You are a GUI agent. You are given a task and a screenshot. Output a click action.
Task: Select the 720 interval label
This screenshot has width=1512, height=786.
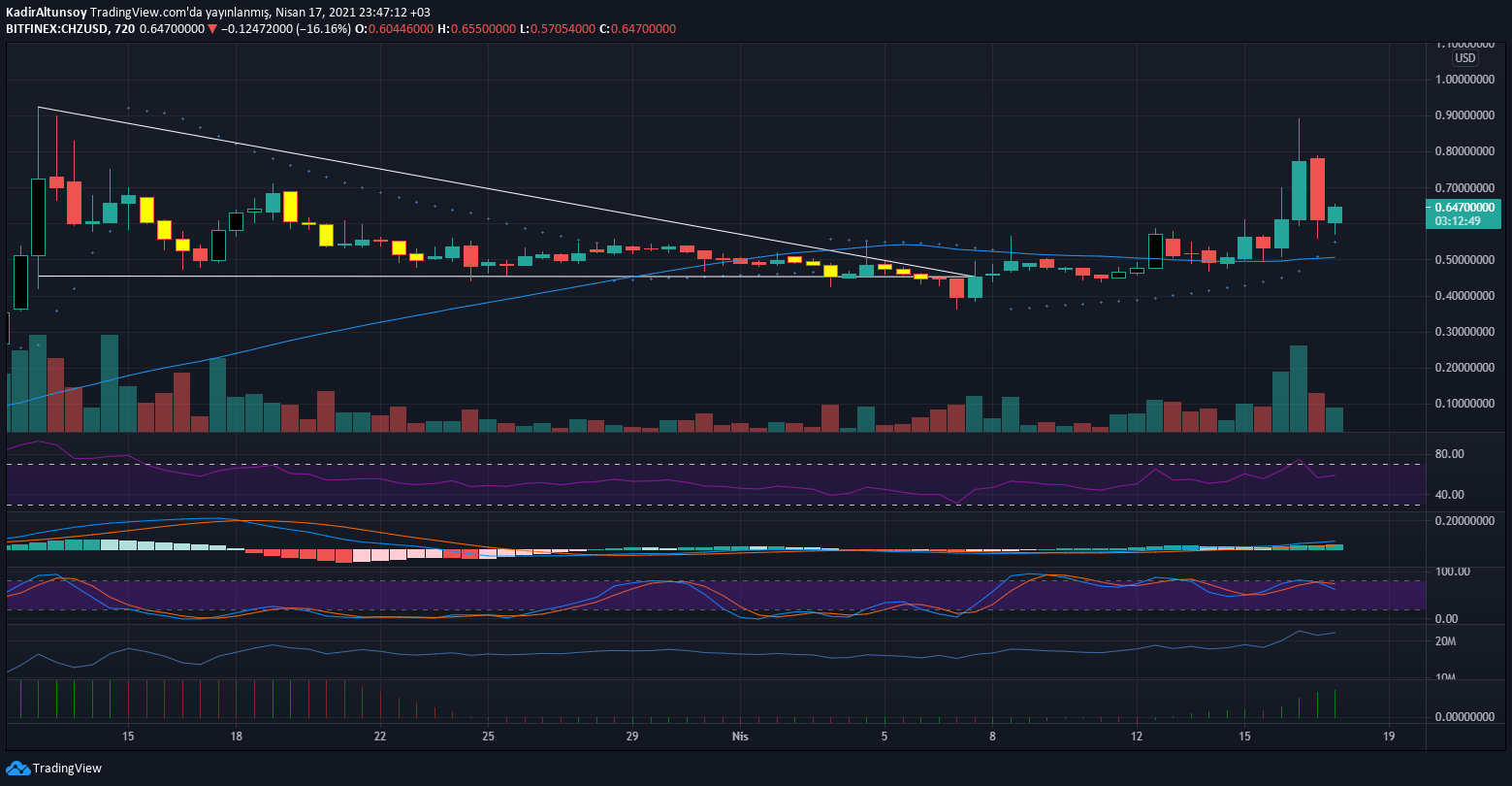(124, 29)
